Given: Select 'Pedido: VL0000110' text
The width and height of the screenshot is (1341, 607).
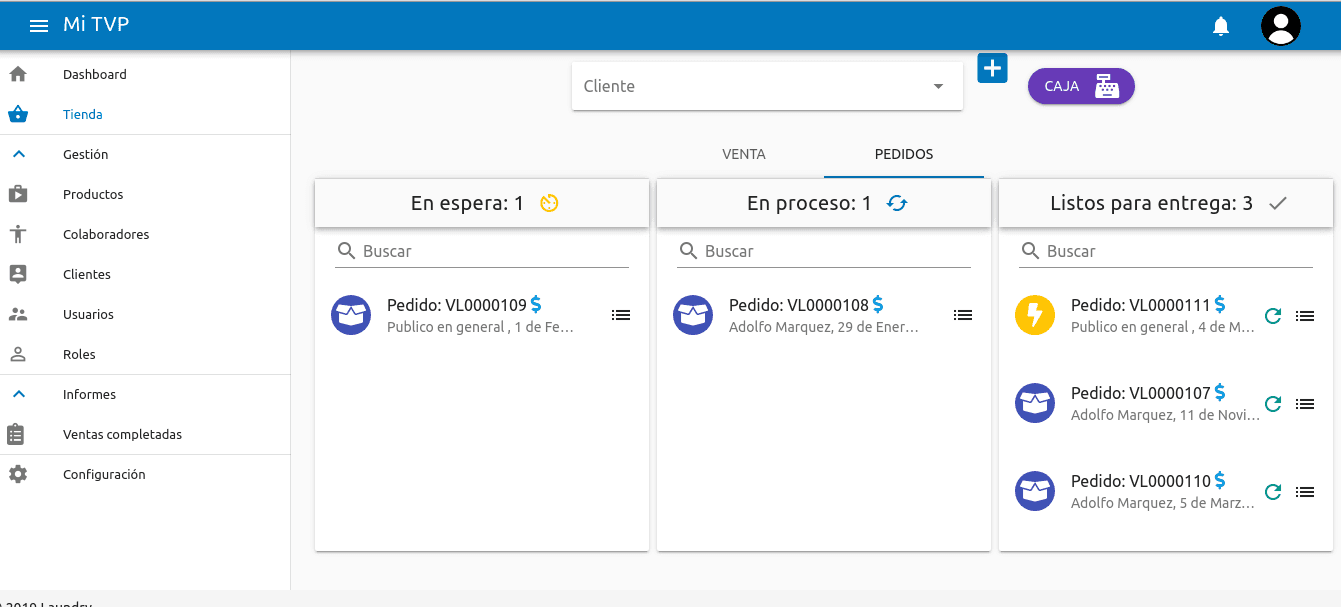Looking at the screenshot, I should 1141,481.
